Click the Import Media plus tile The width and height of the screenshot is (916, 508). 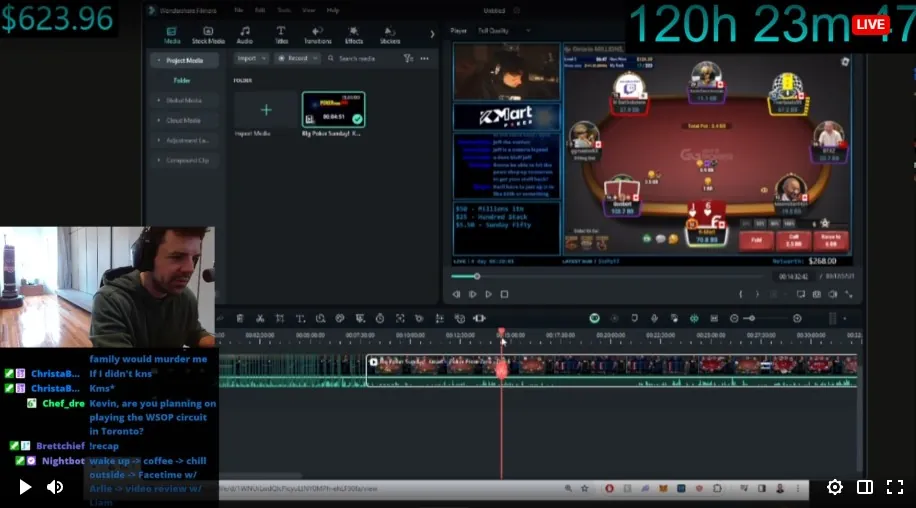266,110
